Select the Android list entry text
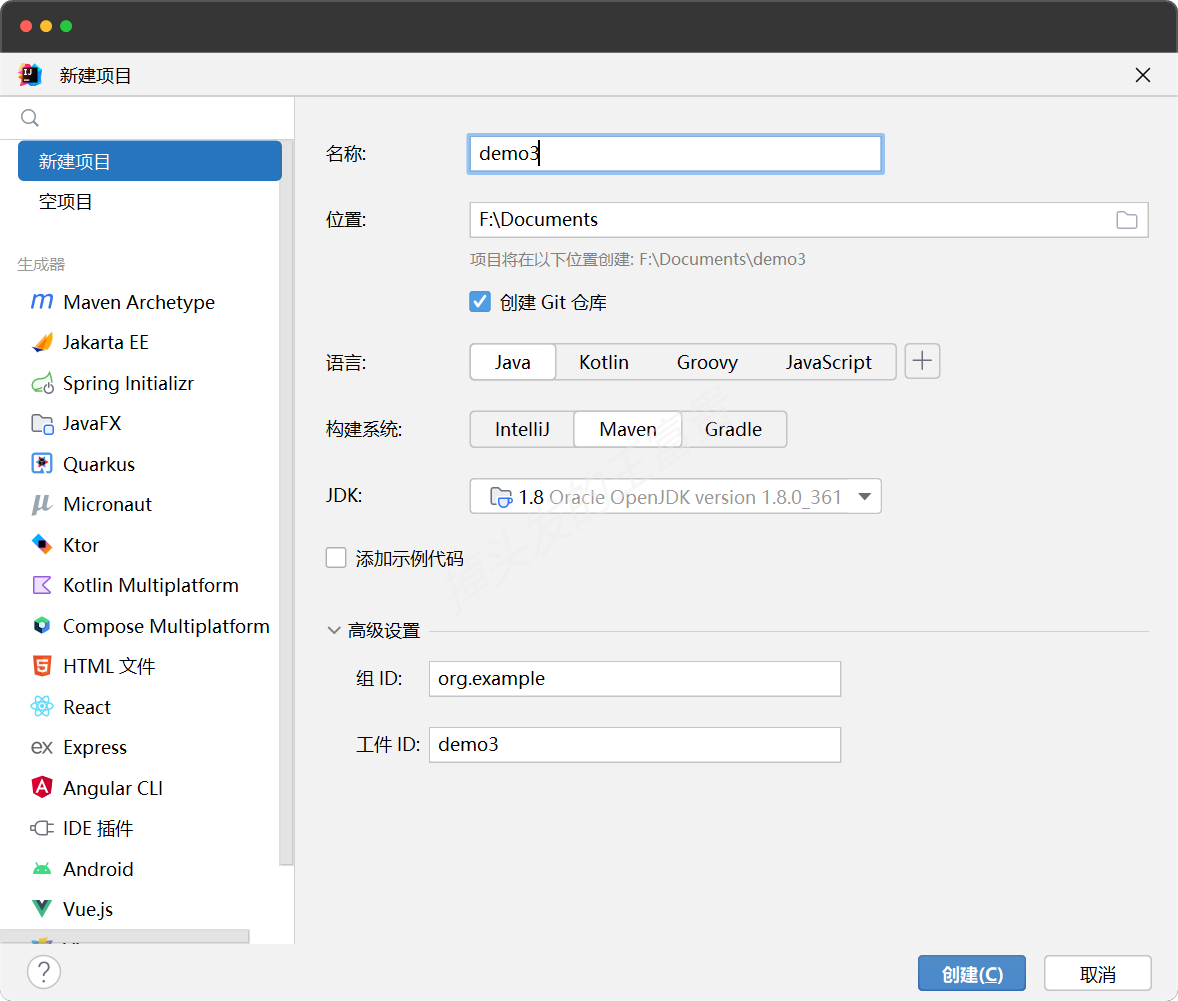This screenshot has height=1001, width=1178. 98,869
